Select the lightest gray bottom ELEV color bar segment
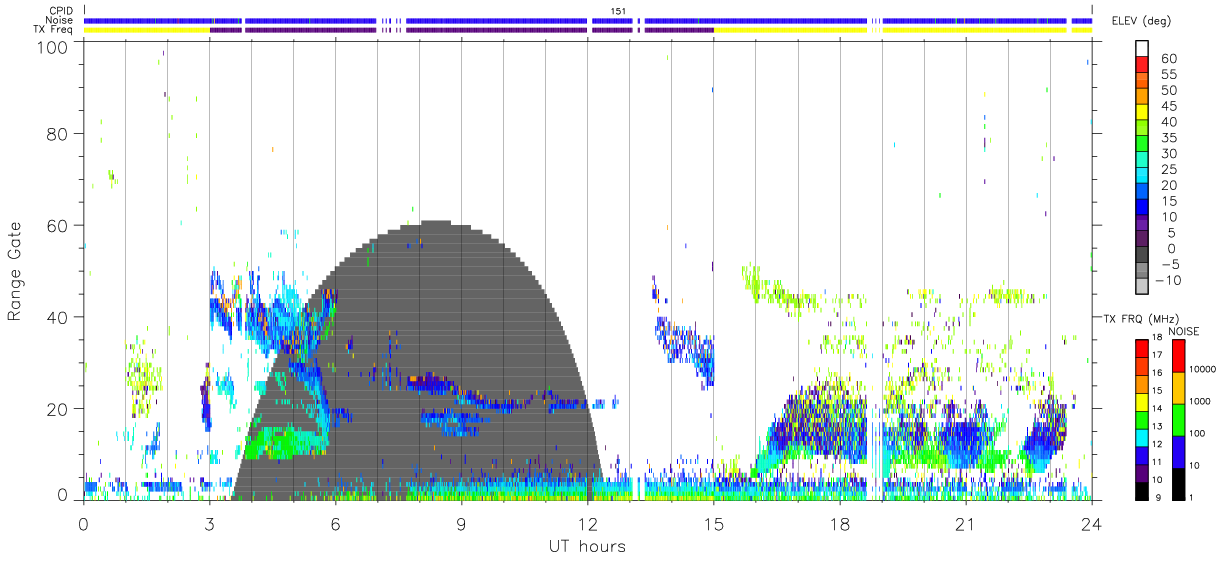This screenshot has height=567, width=1228. 1142,287
